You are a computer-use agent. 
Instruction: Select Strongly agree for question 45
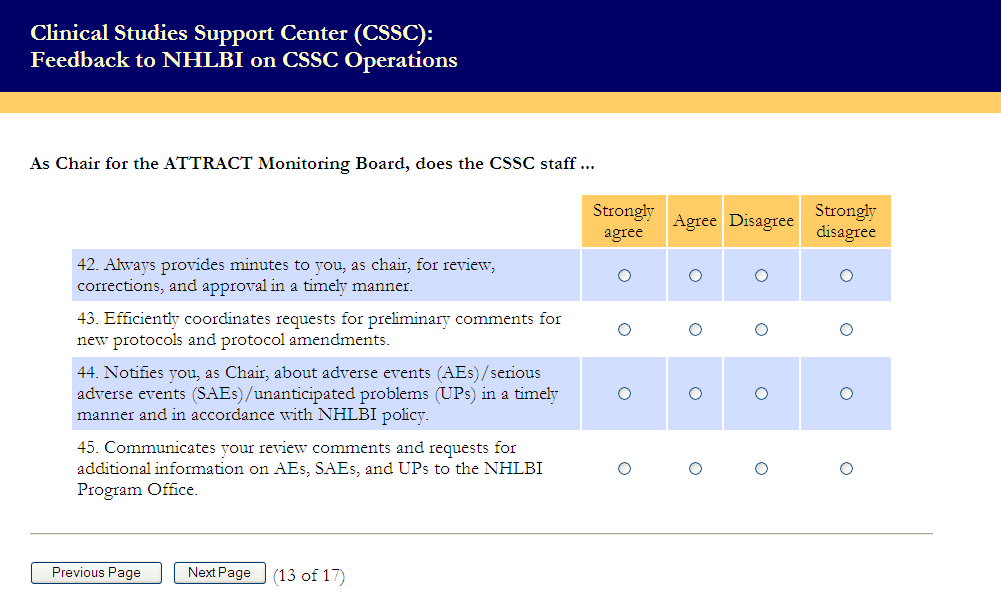pyautogui.click(x=625, y=468)
